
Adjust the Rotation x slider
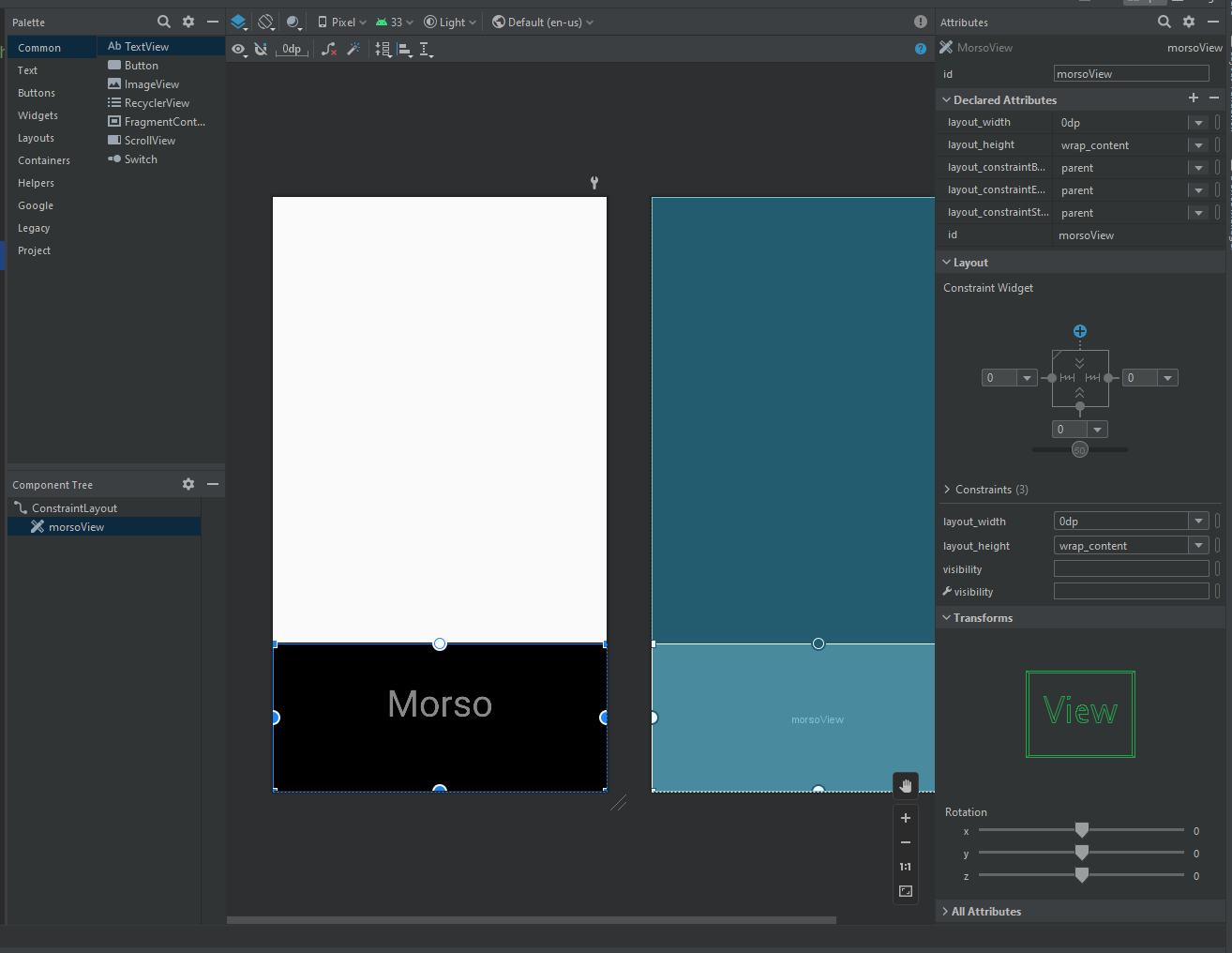pyautogui.click(x=1081, y=830)
